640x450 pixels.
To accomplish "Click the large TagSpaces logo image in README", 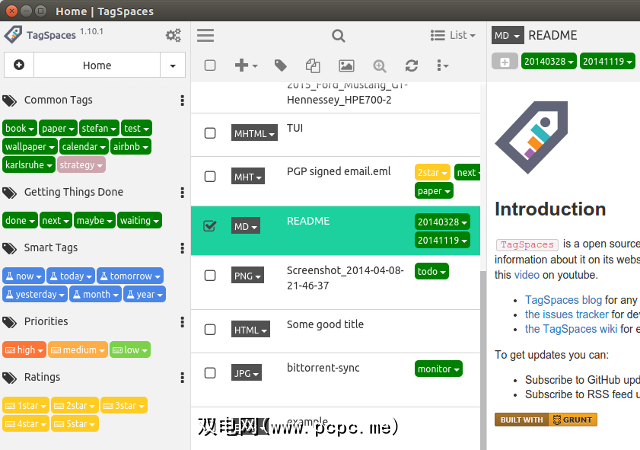I will click(x=531, y=137).
